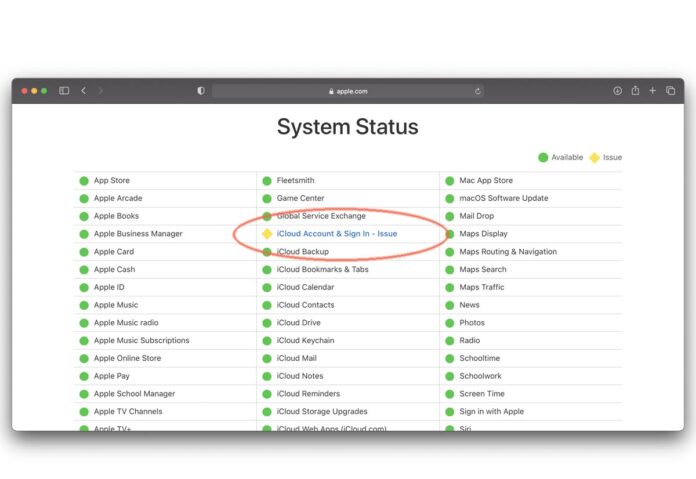Select iCloud Bookmarks & Tabs row
696x479 pixels.
click(348, 269)
